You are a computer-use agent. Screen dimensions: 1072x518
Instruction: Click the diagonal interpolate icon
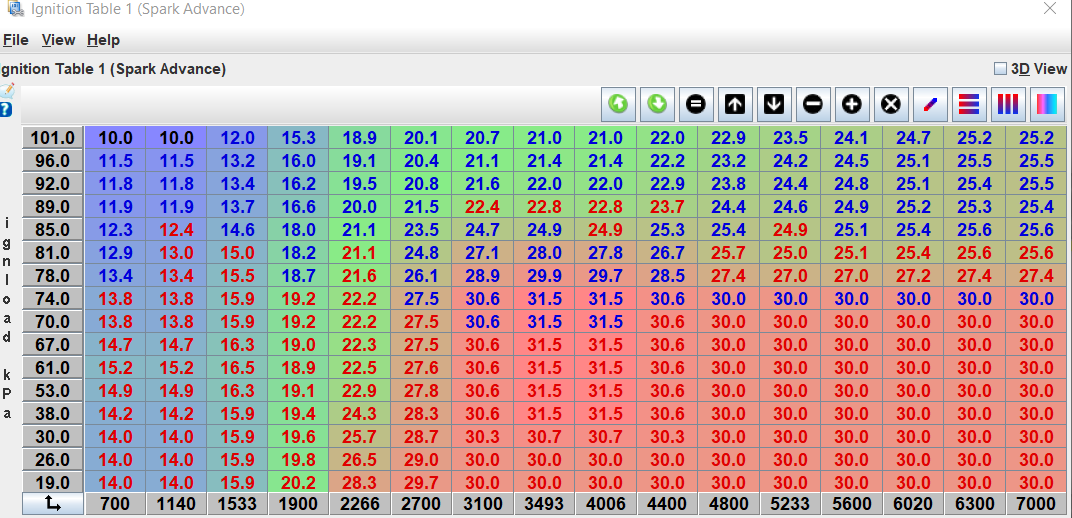929,104
